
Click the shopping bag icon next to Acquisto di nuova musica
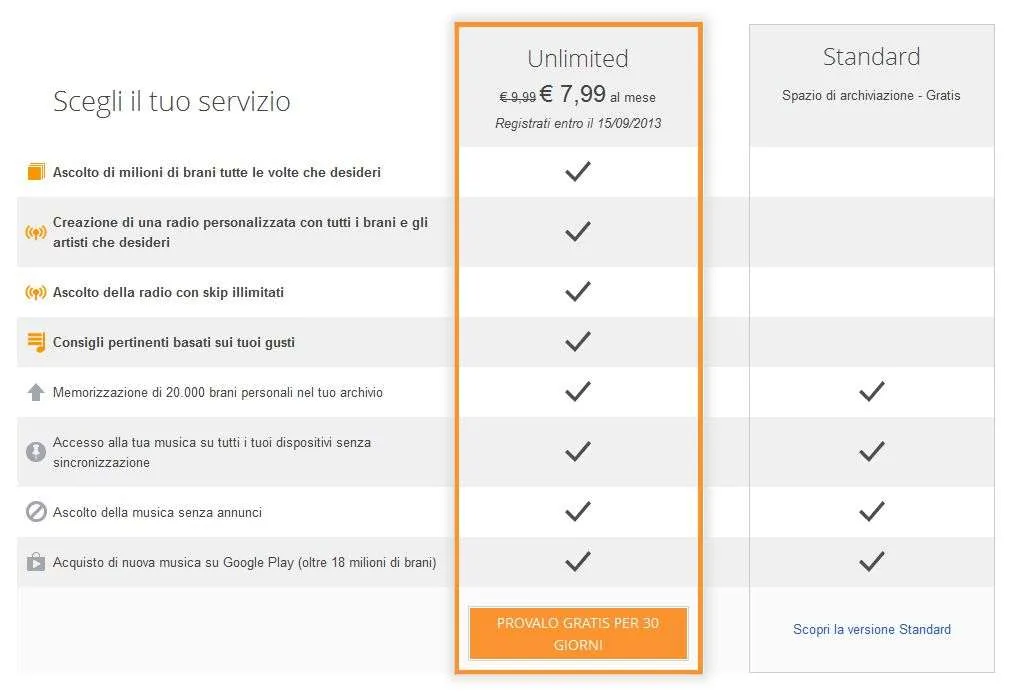coord(36,562)
